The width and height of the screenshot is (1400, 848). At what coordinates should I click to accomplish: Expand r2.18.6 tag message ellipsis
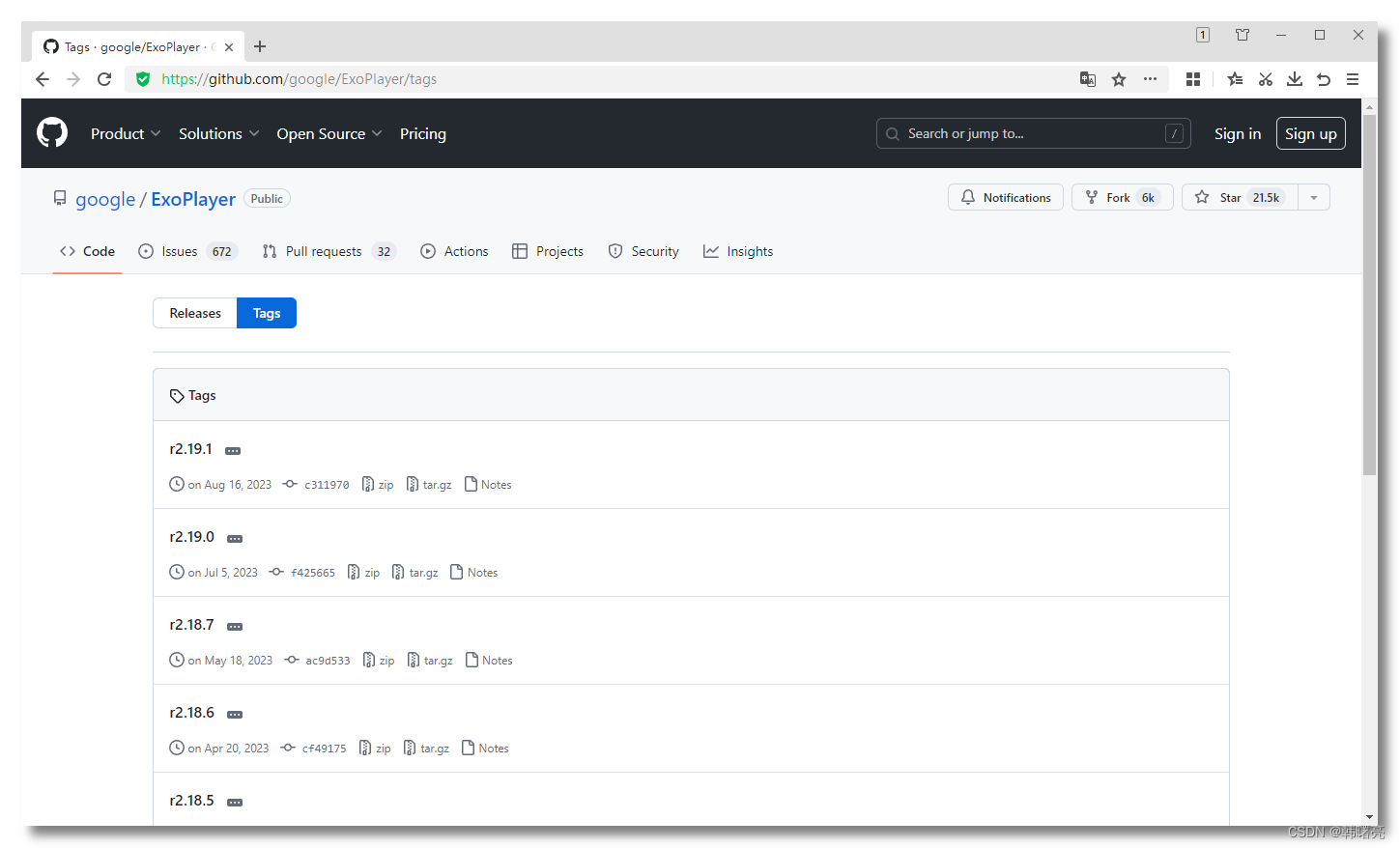point(235,715)
